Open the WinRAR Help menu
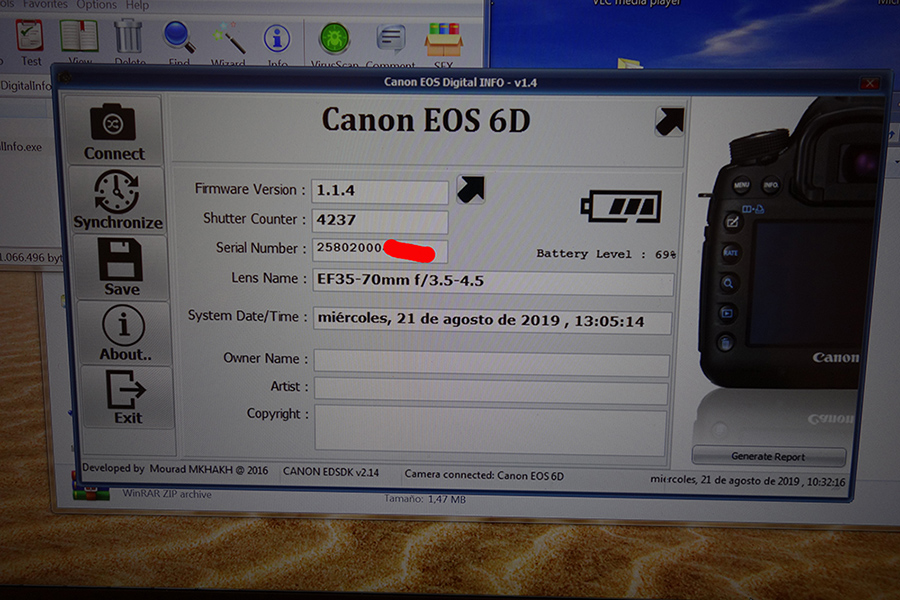 pos(137,5)
